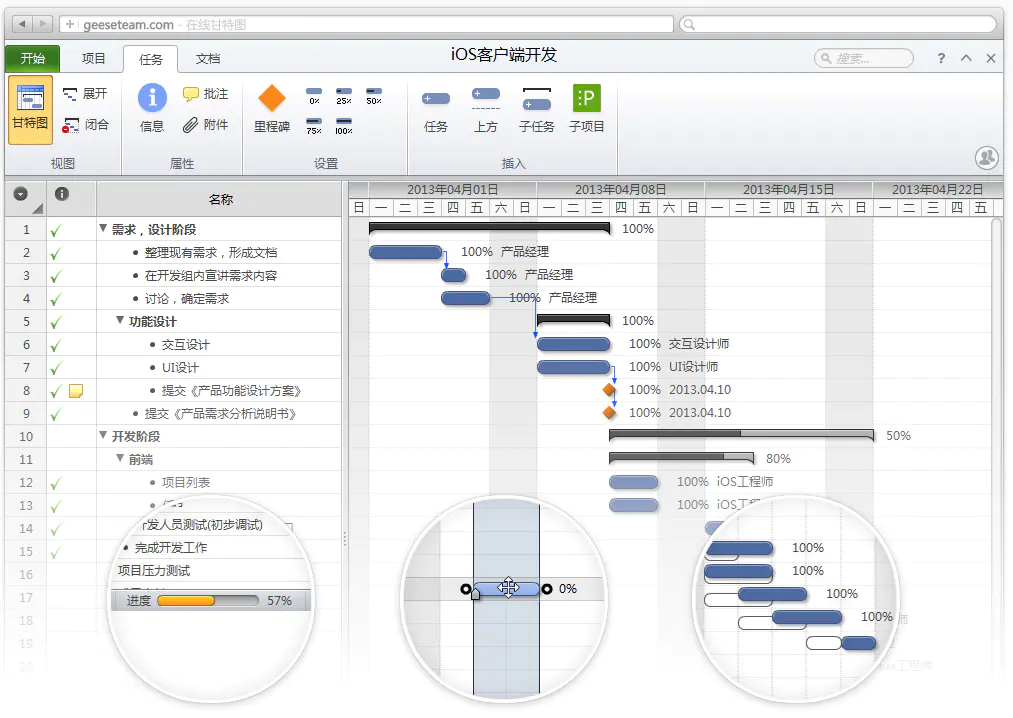This screenshot has height=718, width=1013.
Task: Click the 前端 80% summary bar
Action: click(x=682, y=458)
